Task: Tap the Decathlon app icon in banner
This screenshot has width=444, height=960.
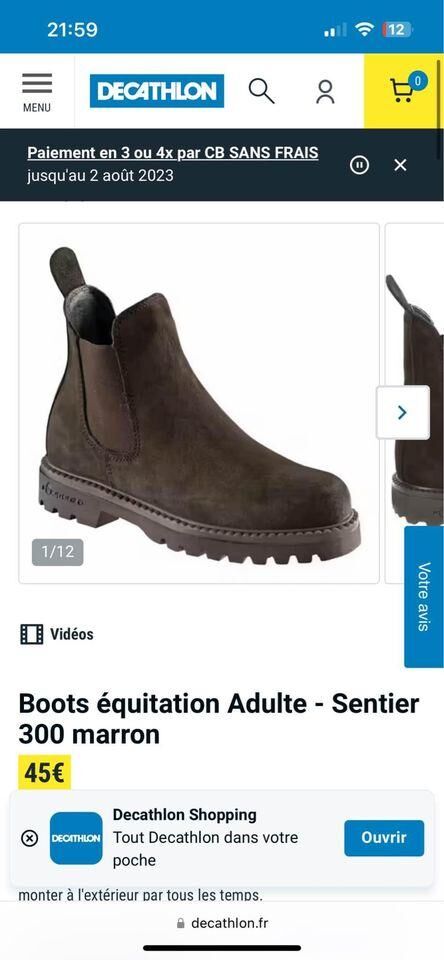Action: click(x=76, y=838)
